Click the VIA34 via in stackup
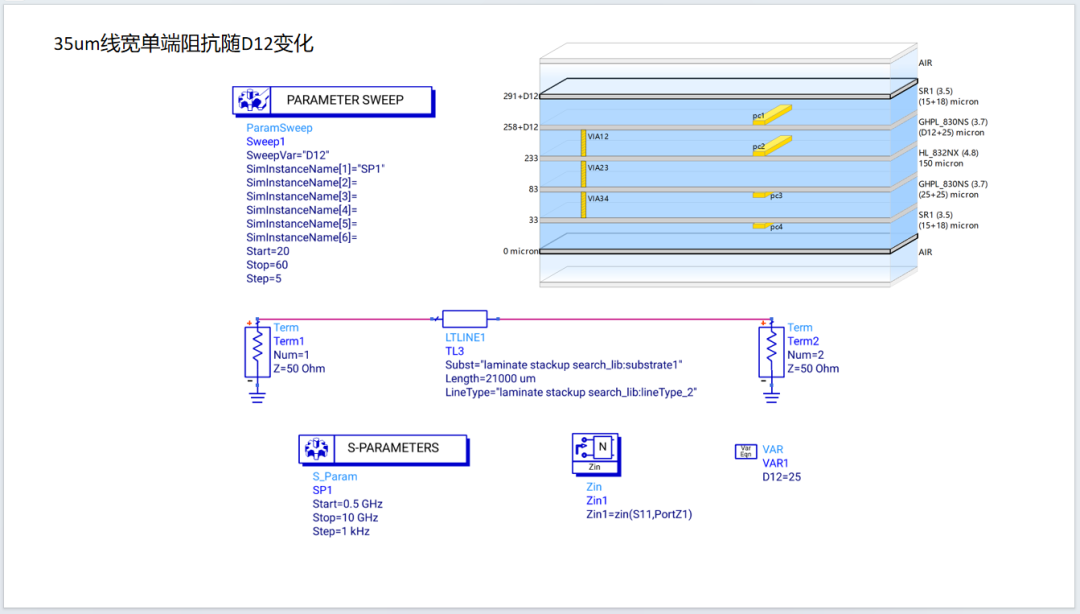Screen dimensions: 1080x614 pos(583,204)
